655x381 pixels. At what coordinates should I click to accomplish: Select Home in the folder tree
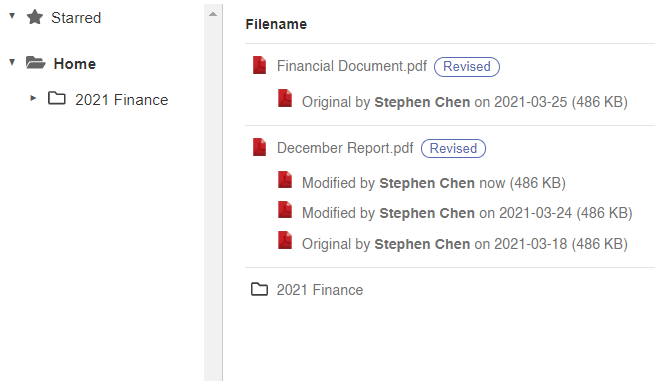click(x=75, y=64)
